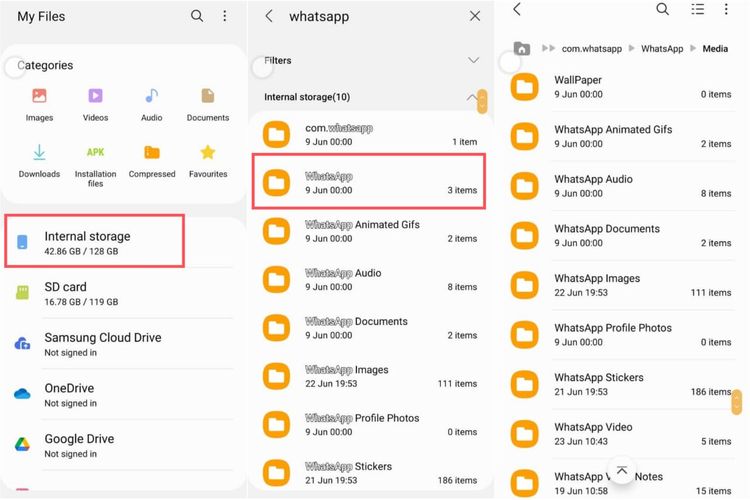
Task: Open the Documents category
Action: pos(208,104)
